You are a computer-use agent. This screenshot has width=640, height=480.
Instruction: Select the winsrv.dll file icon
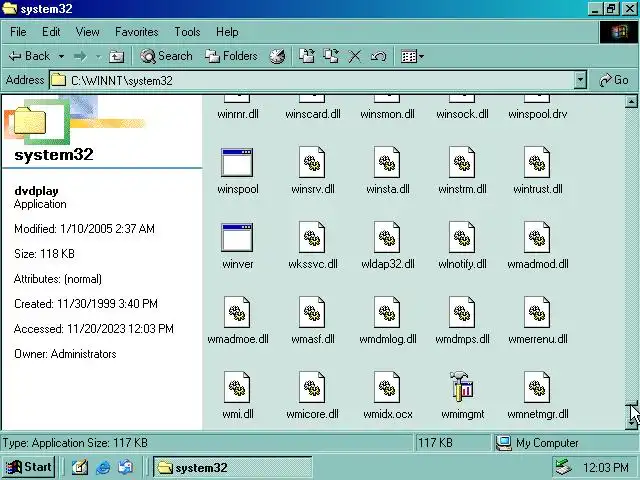pos(312,162)
